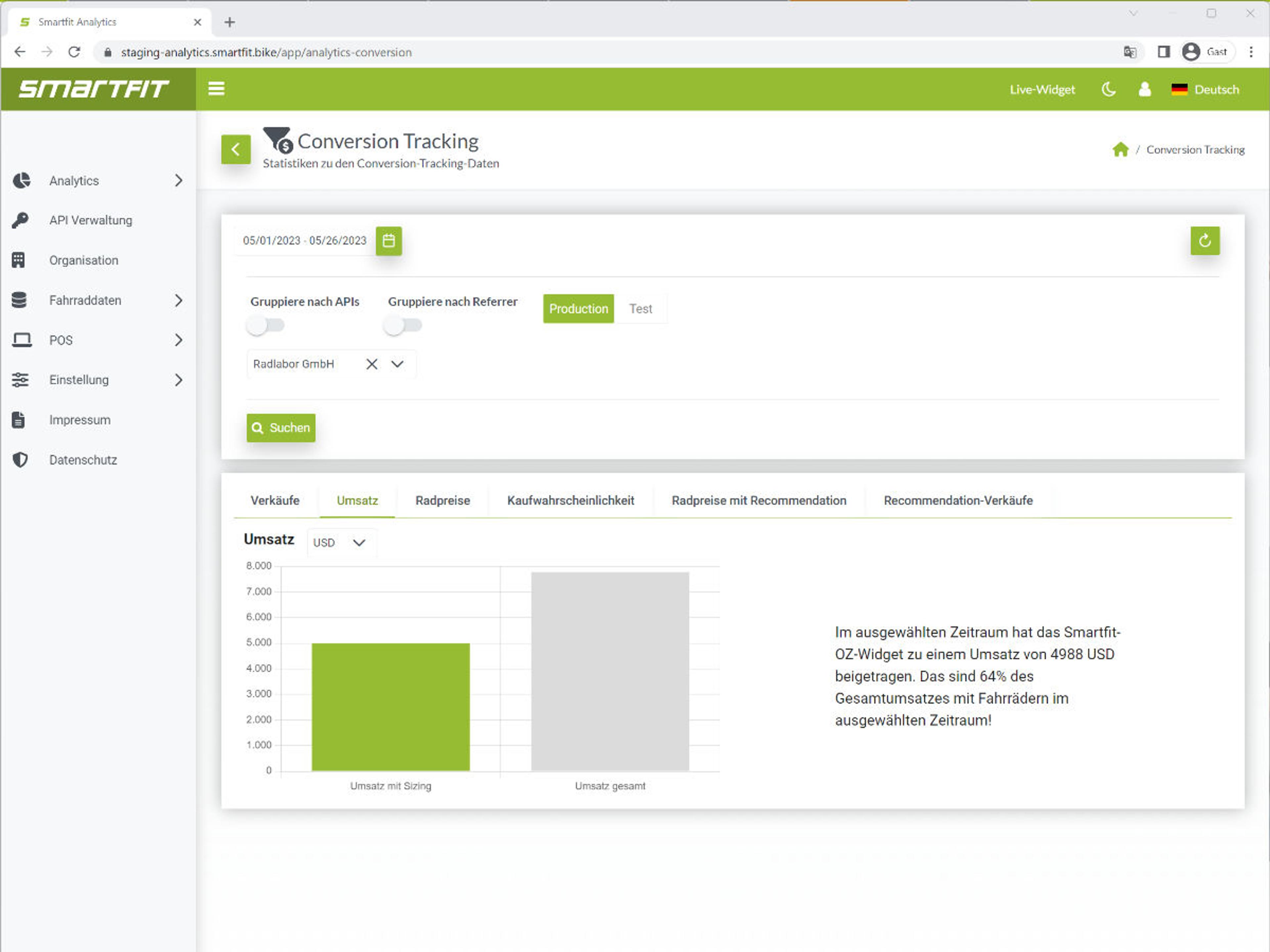Enable Gruppiere nach Referrer switch

pos(402,325)
